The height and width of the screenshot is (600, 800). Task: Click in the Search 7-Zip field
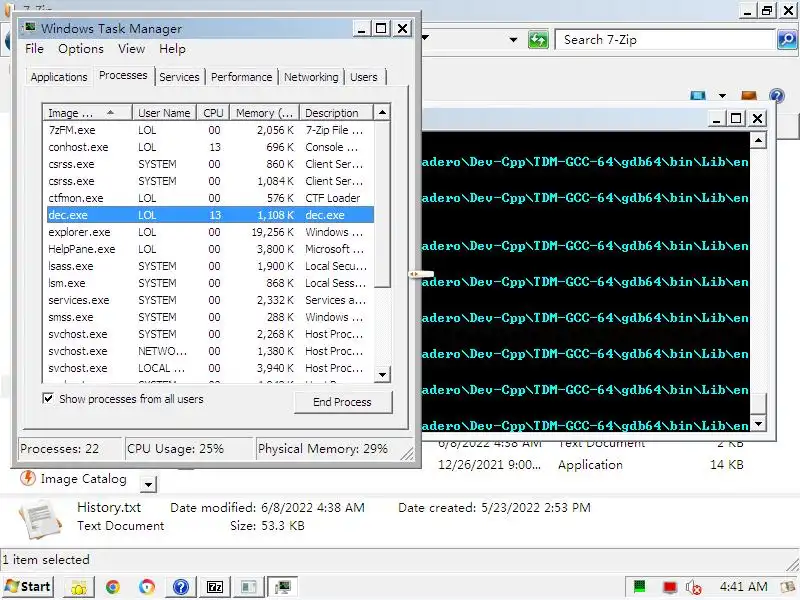tap(666, 40)
